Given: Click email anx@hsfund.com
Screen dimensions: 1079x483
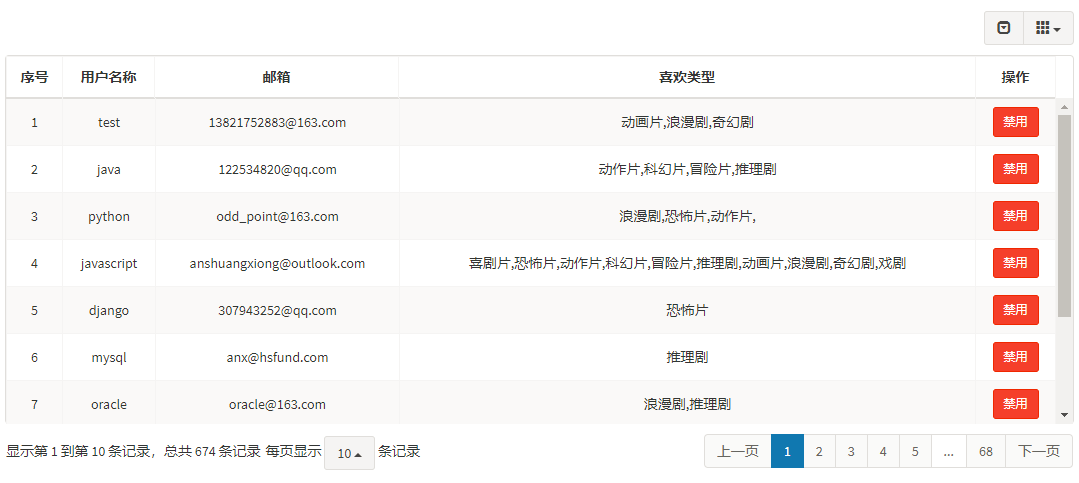Looking at the screenshot, I should [x=277, y=357].
